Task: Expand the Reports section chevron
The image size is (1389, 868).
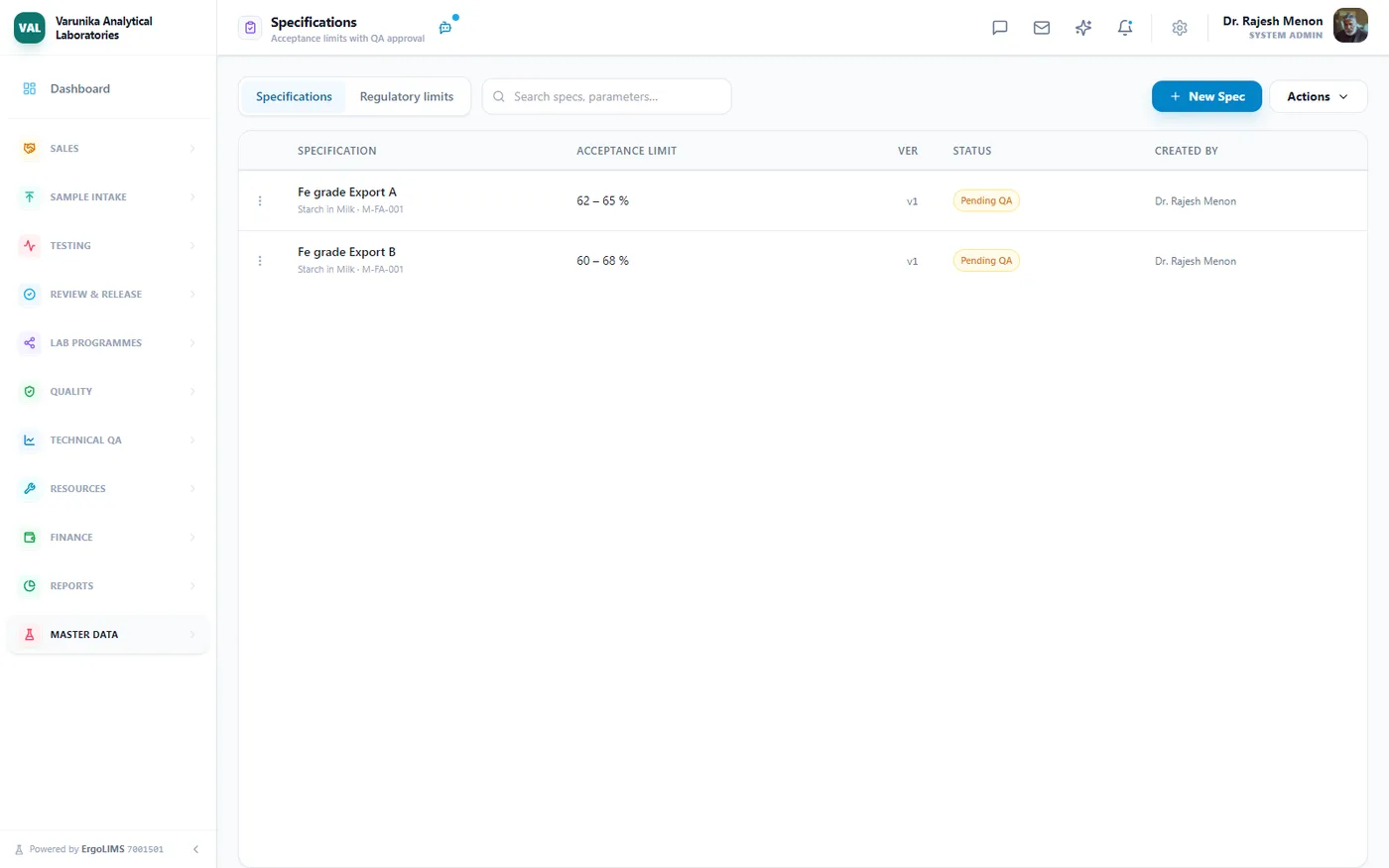Action: pyautogui.click(x=192, y=586)
